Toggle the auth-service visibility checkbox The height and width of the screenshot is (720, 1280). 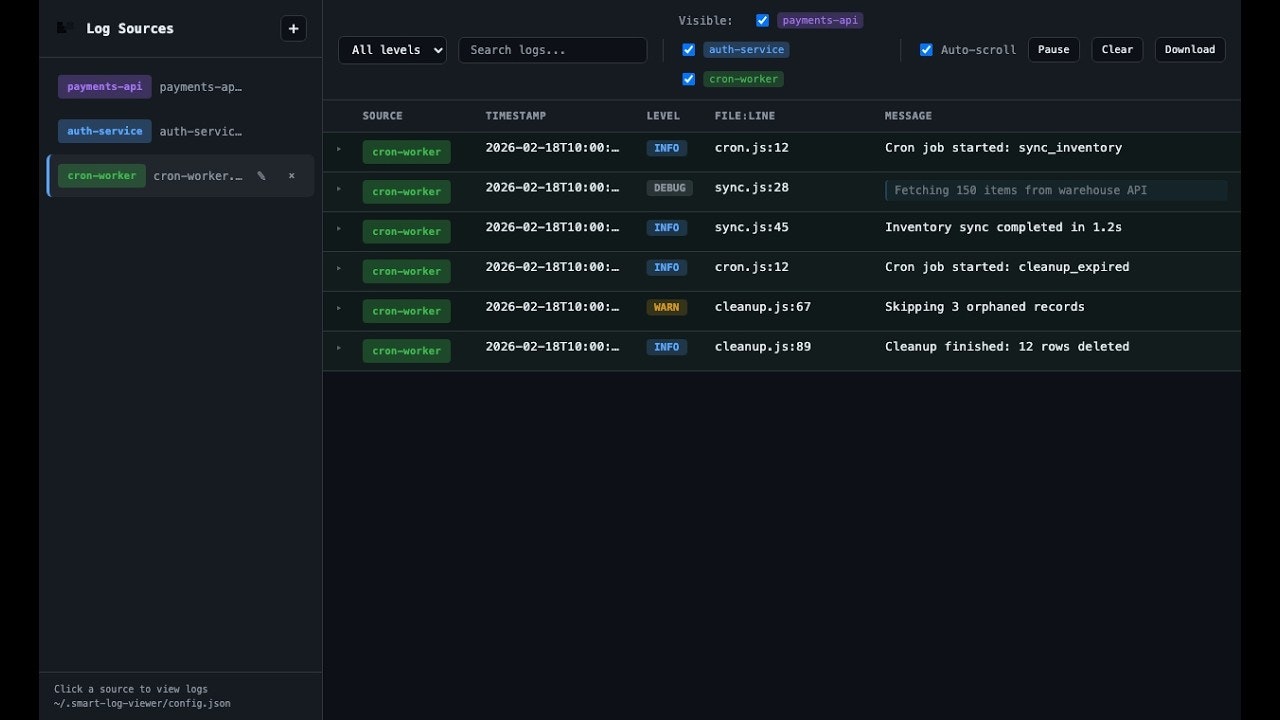pos(688,49)
